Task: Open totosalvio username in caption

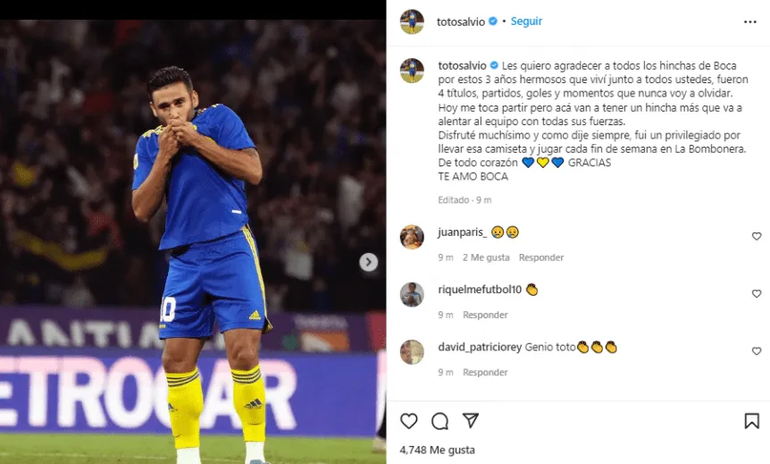Action: point(462,64)
